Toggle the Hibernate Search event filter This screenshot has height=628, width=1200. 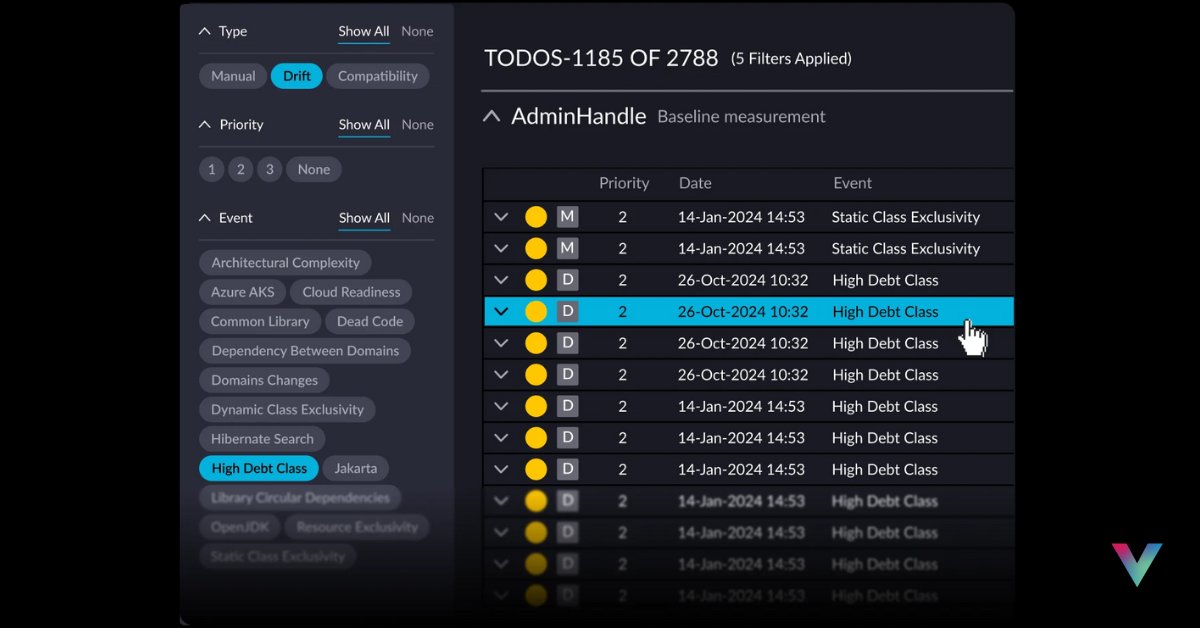click(x=262, y=439)
